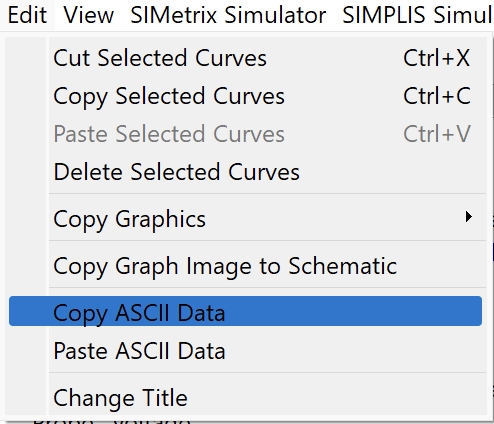Open the SIMPLIS Simulator menu

click(417, 15)
